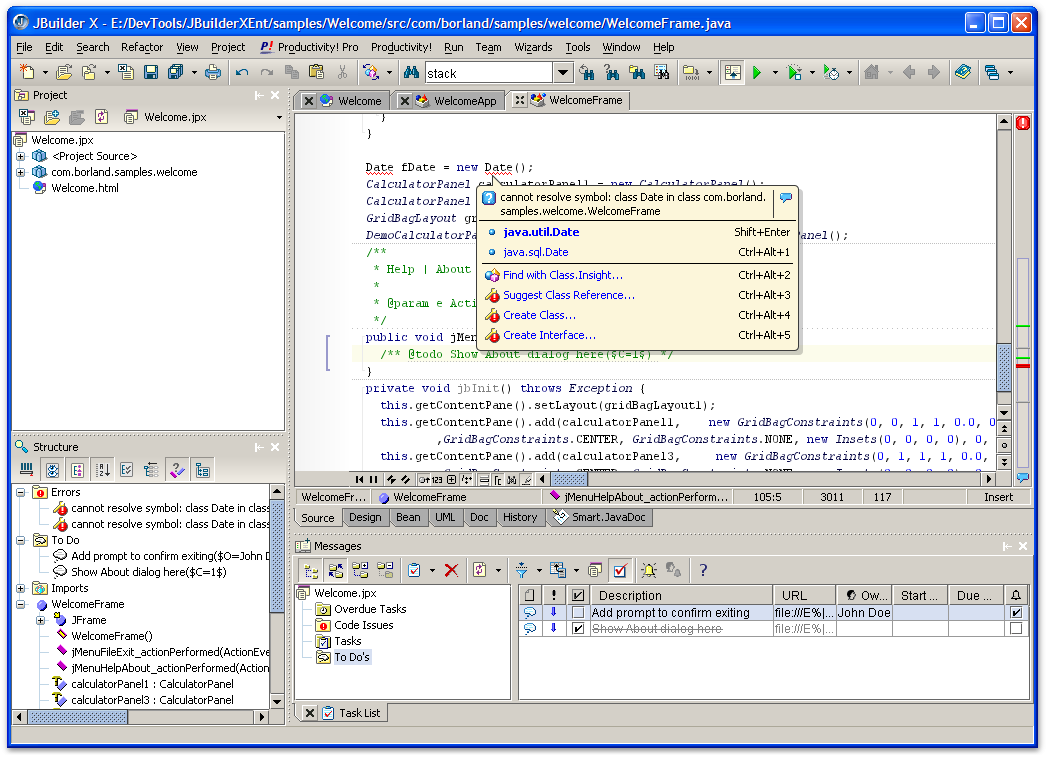The height and width of the screenshot is (758, 1048).
Task: Check the 'Add prompt to confirm exiting' checkbox
Action: pos(578,613)
